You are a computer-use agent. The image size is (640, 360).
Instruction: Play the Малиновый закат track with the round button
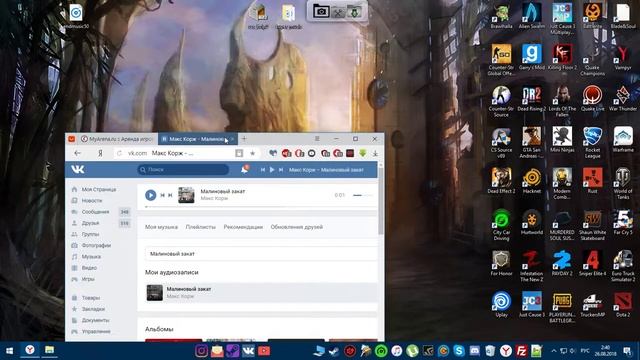[x=151, y=195]
